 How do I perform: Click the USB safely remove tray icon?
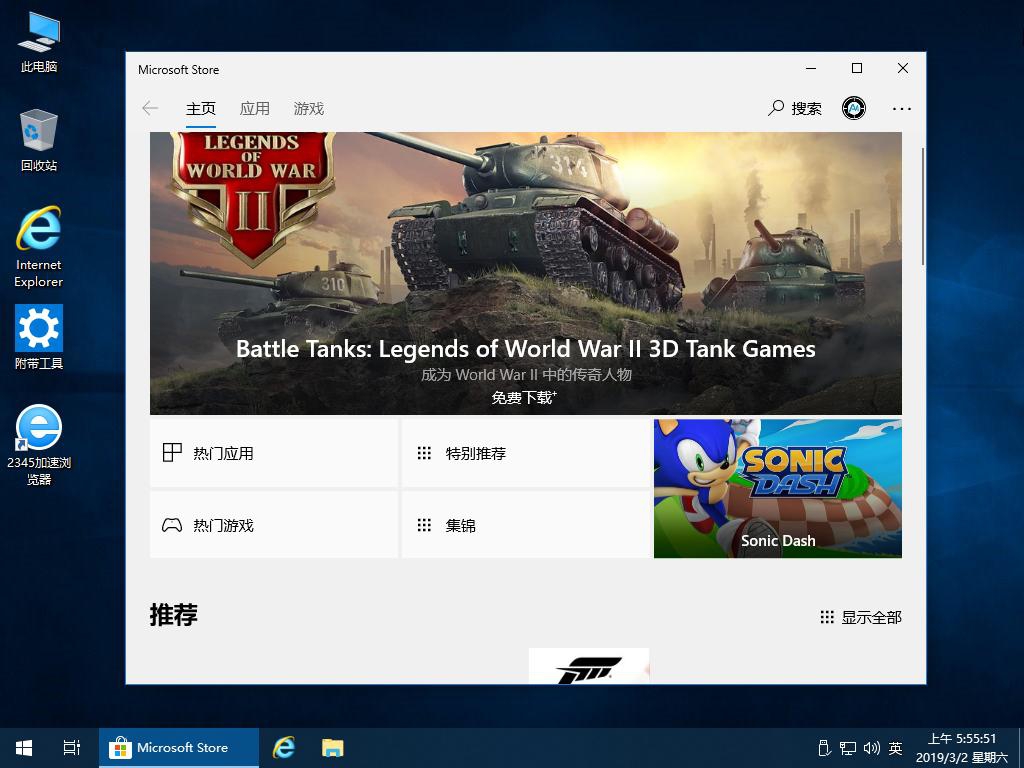tap(824, 748)
